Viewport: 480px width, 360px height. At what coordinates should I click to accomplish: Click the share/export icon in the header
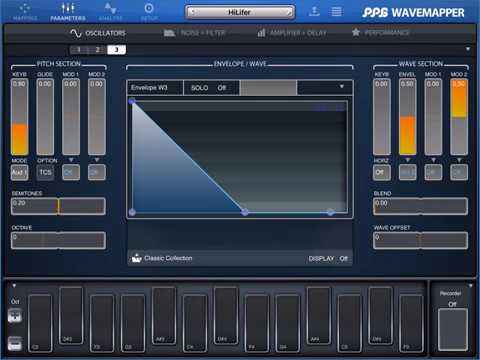[314, 11]
